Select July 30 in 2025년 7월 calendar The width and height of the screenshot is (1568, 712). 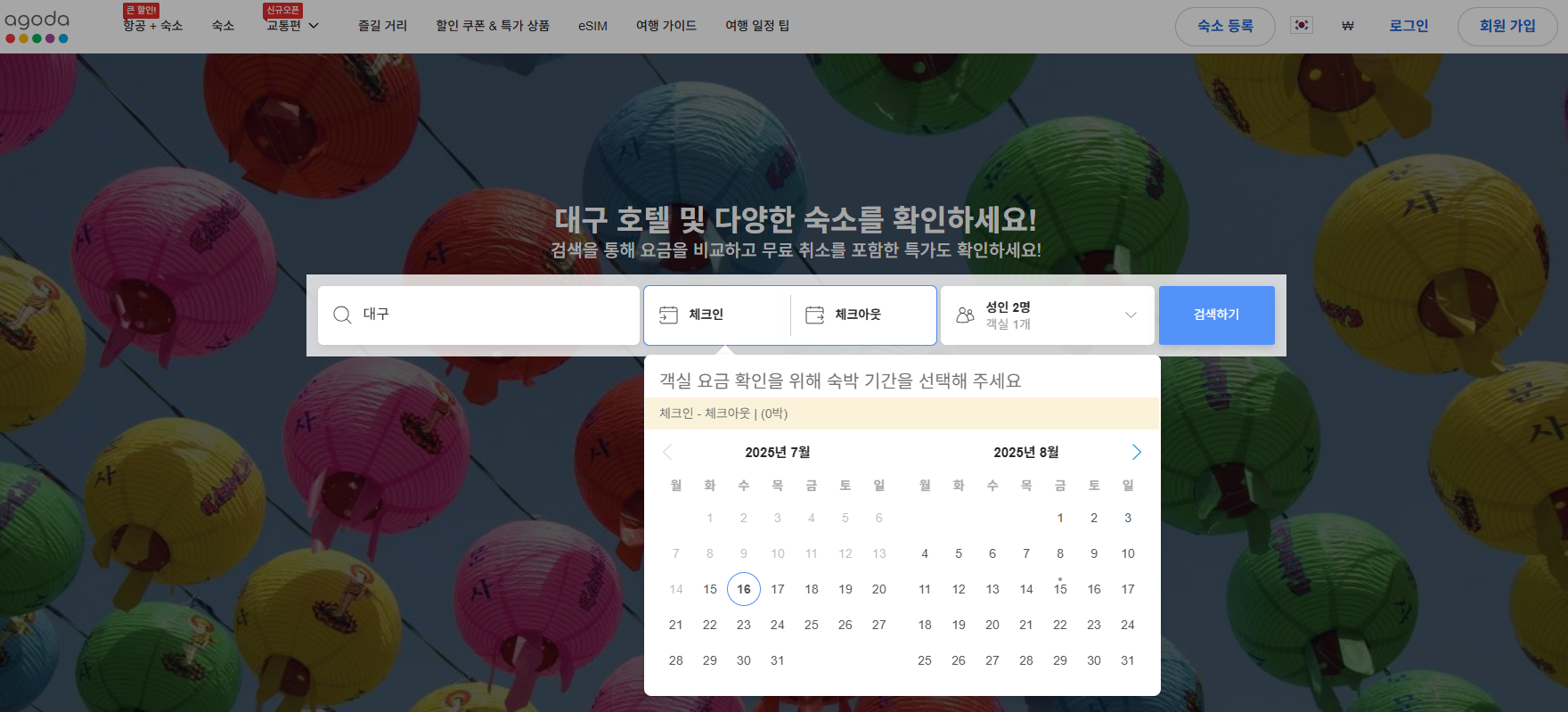(x=744, y=660)
